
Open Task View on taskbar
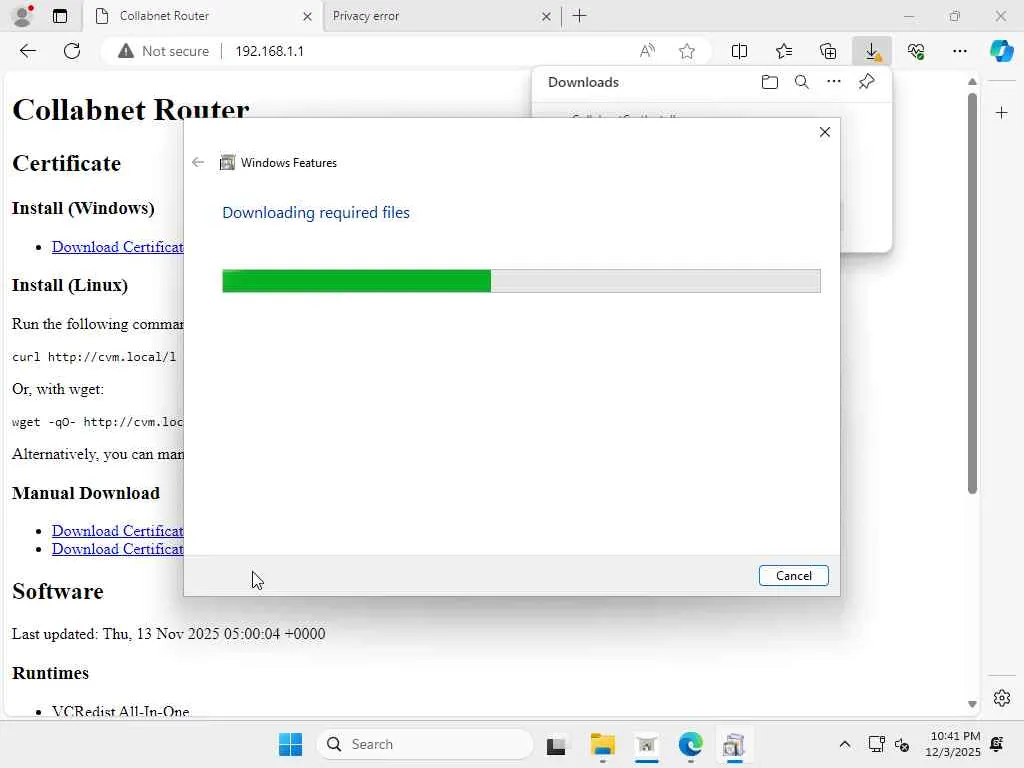pos(556,744)
